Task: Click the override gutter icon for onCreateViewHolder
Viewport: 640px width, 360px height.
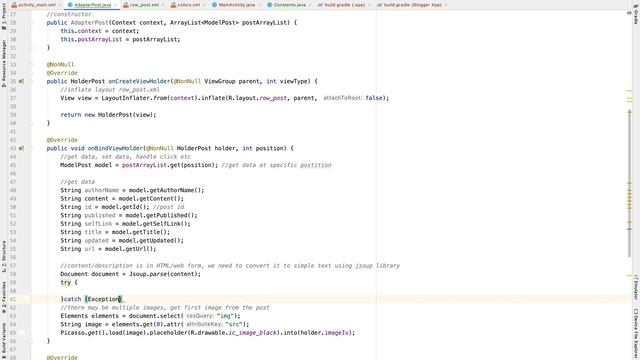Action: pyautogui.click(x=21, y=81)
